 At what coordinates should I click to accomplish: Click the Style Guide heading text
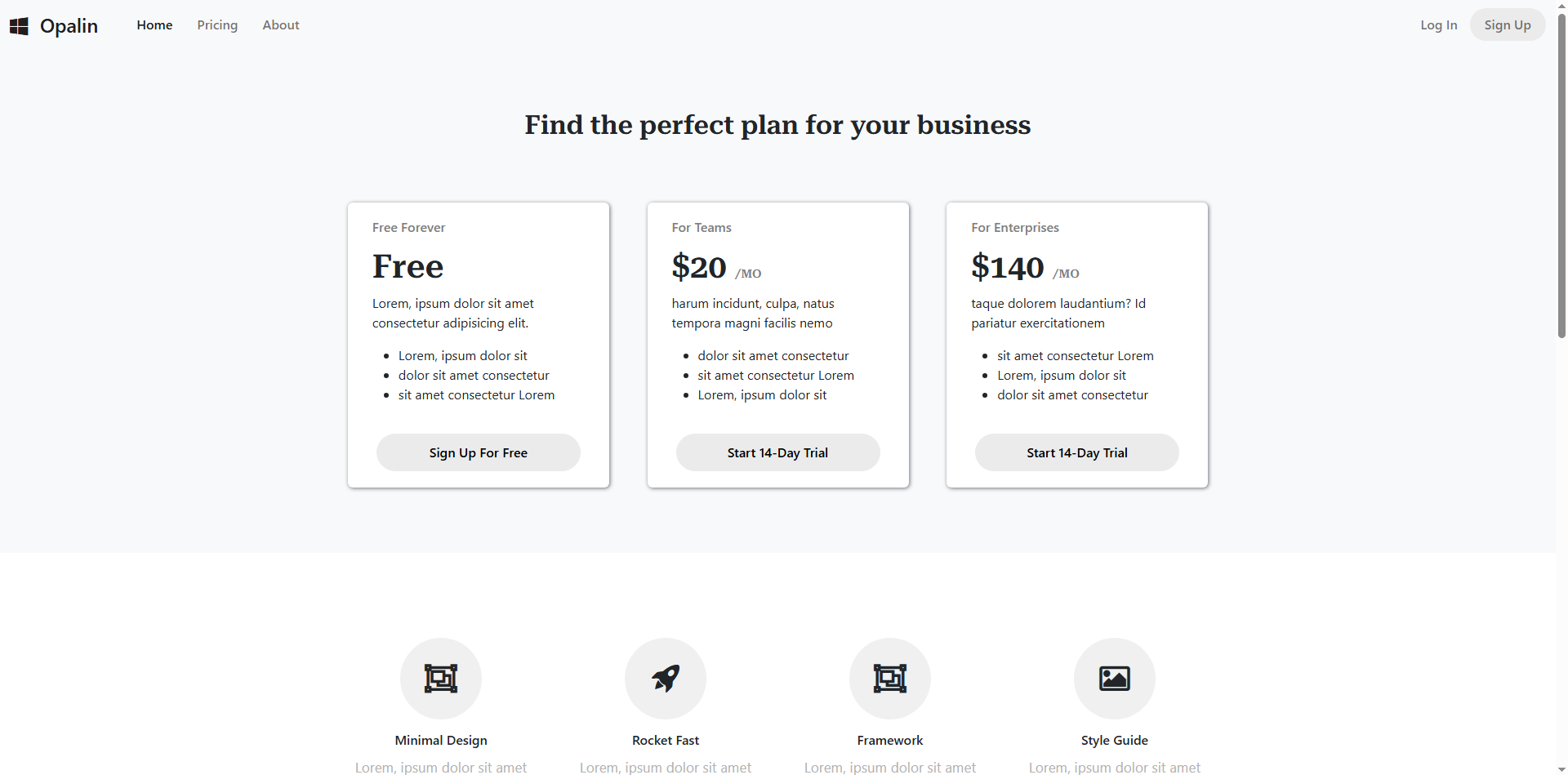(1115, 741)
